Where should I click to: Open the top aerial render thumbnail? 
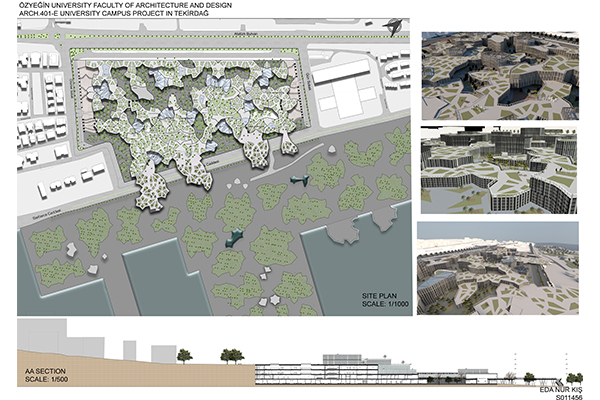pyautogui.click(x=499, y=72)
